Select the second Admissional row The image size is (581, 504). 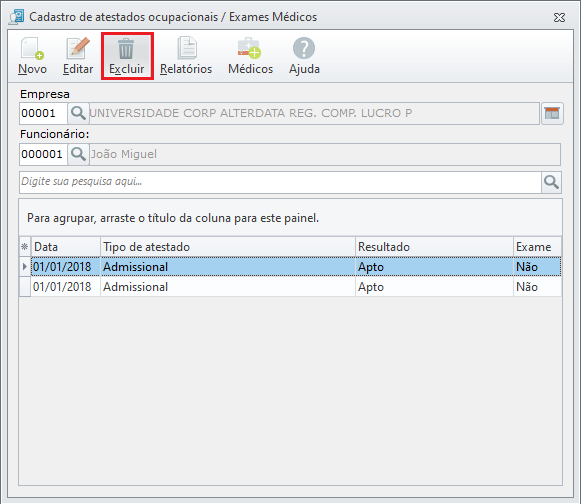click(290, 287)
